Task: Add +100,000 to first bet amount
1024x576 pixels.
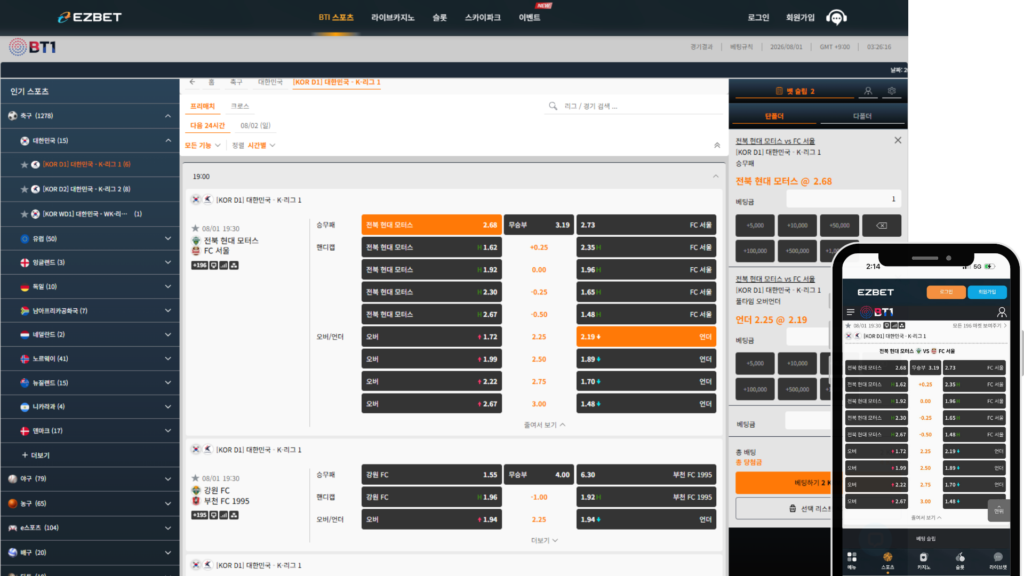Action: tap(755, 251)
